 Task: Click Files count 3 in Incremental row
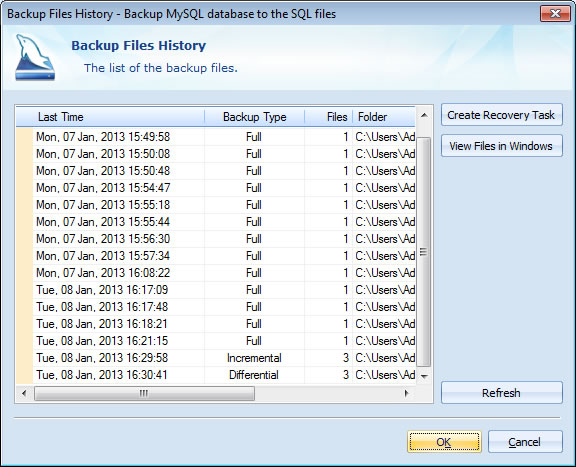coord(328,358)
